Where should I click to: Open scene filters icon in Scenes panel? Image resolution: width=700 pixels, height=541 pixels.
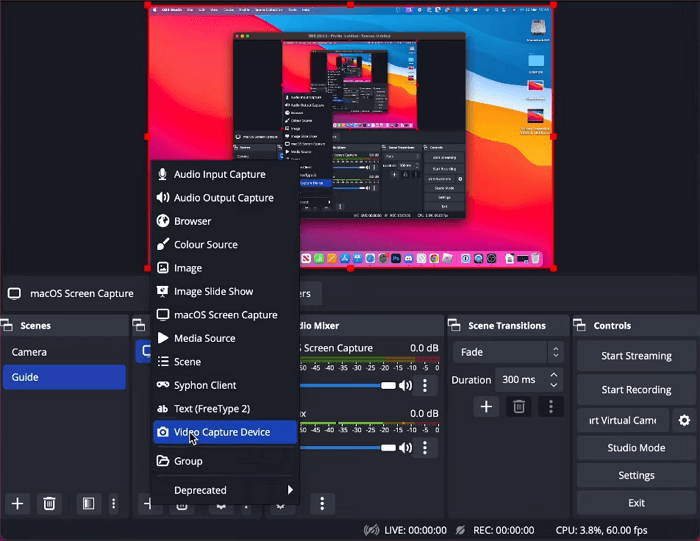click(88, 504)
